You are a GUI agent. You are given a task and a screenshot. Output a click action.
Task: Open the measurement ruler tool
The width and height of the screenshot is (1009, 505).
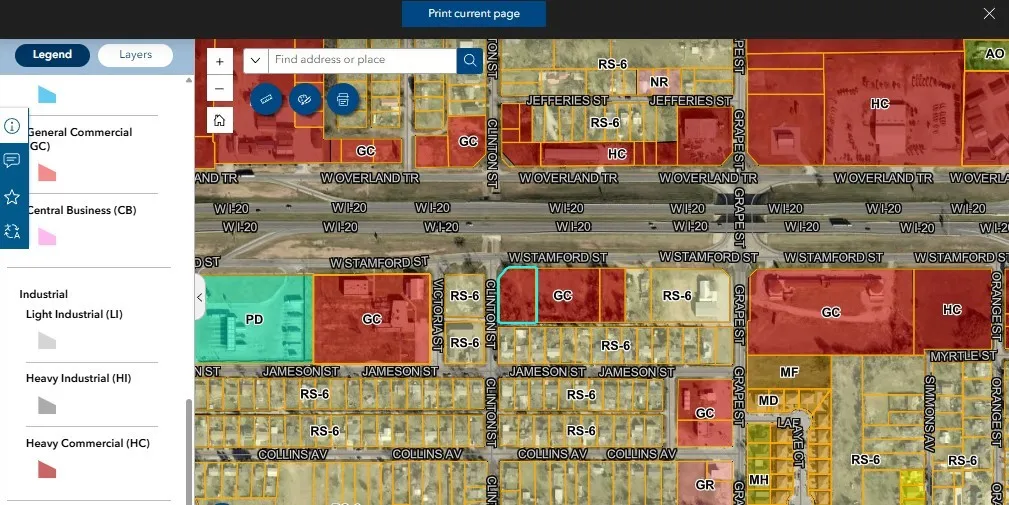[266, 99]
